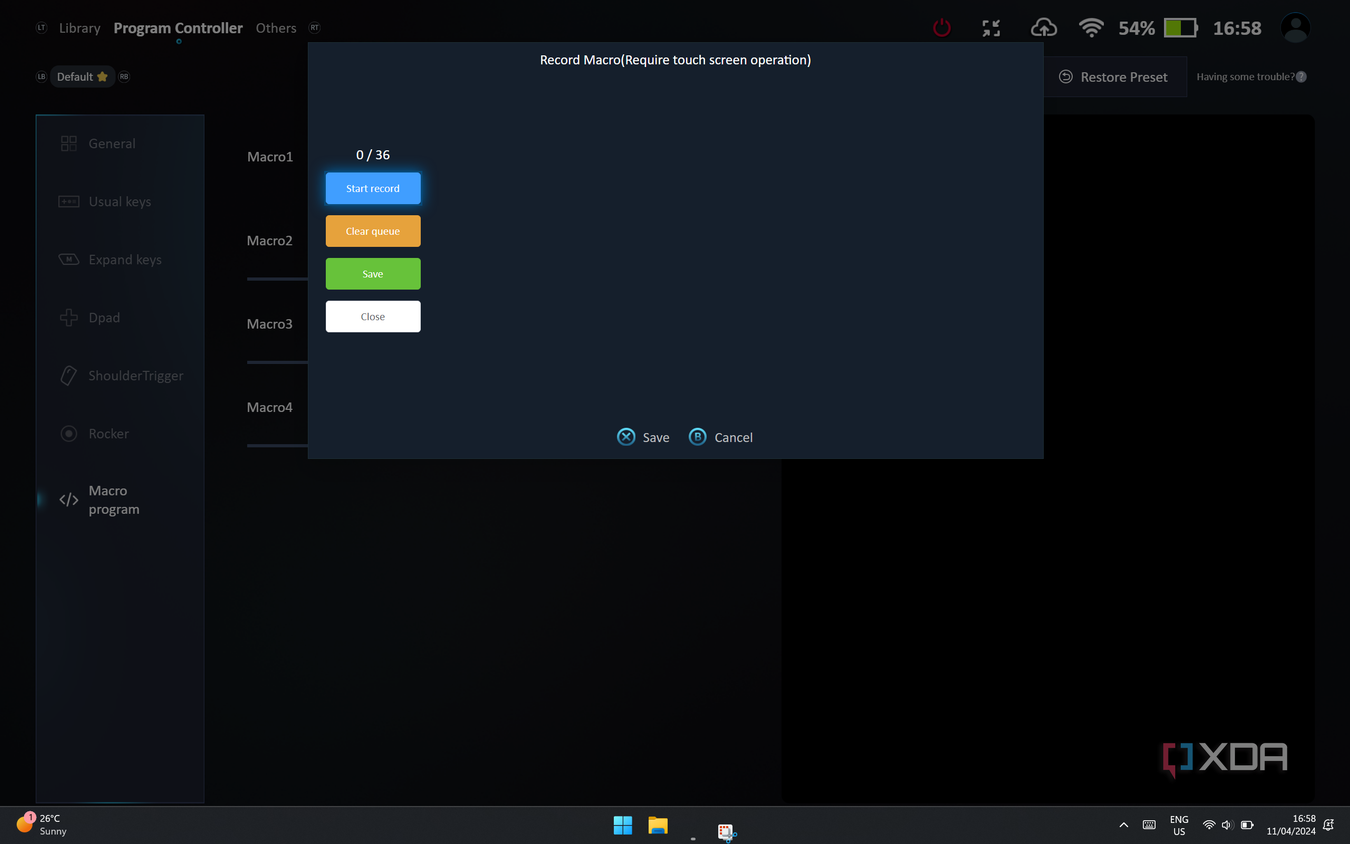Image resolution: width=1350 pixels, height=844 pixels.
Task: Open the taskbar clock and date
Action: (1291, 825)
